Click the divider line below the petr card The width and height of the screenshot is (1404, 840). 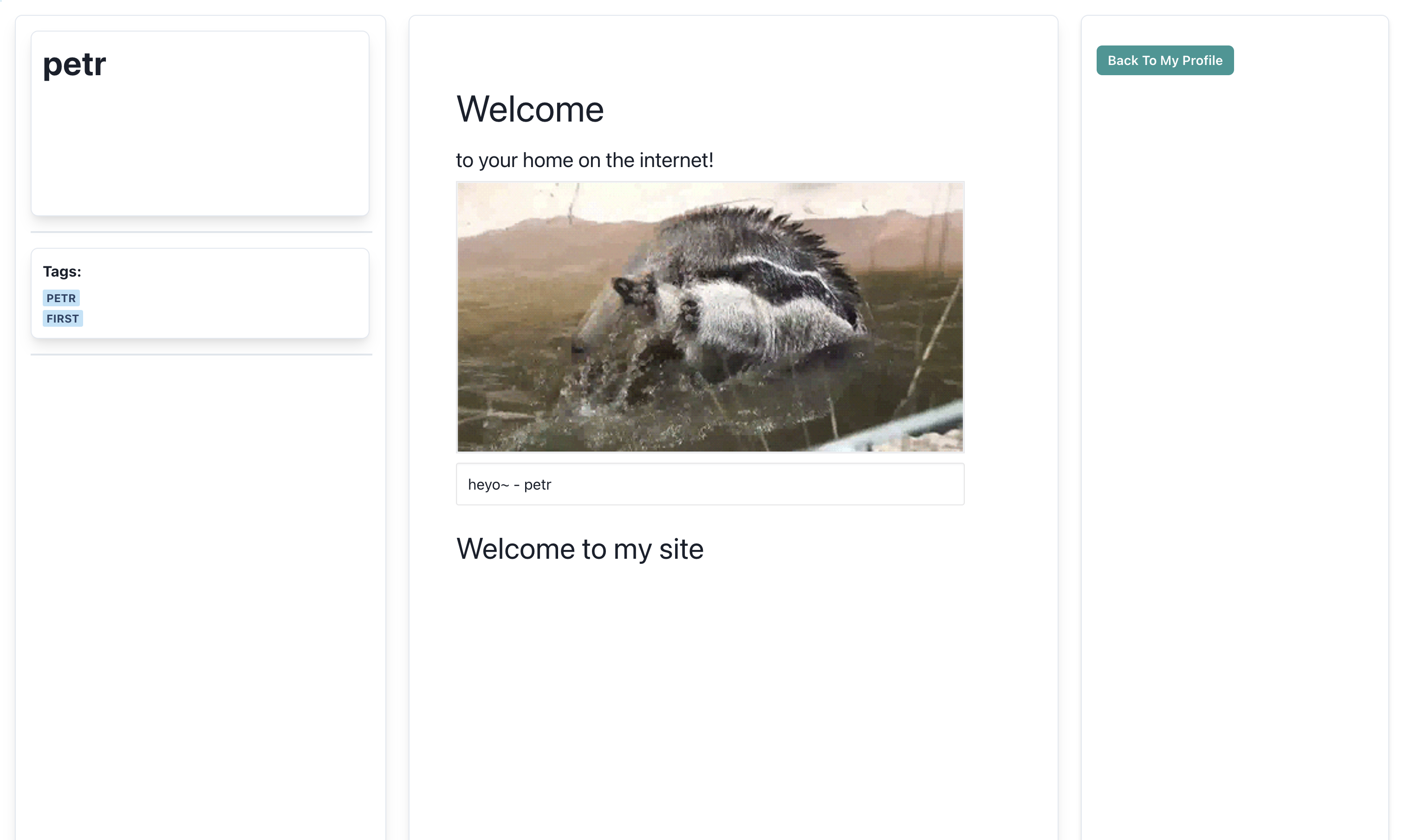tap(201, 232)
